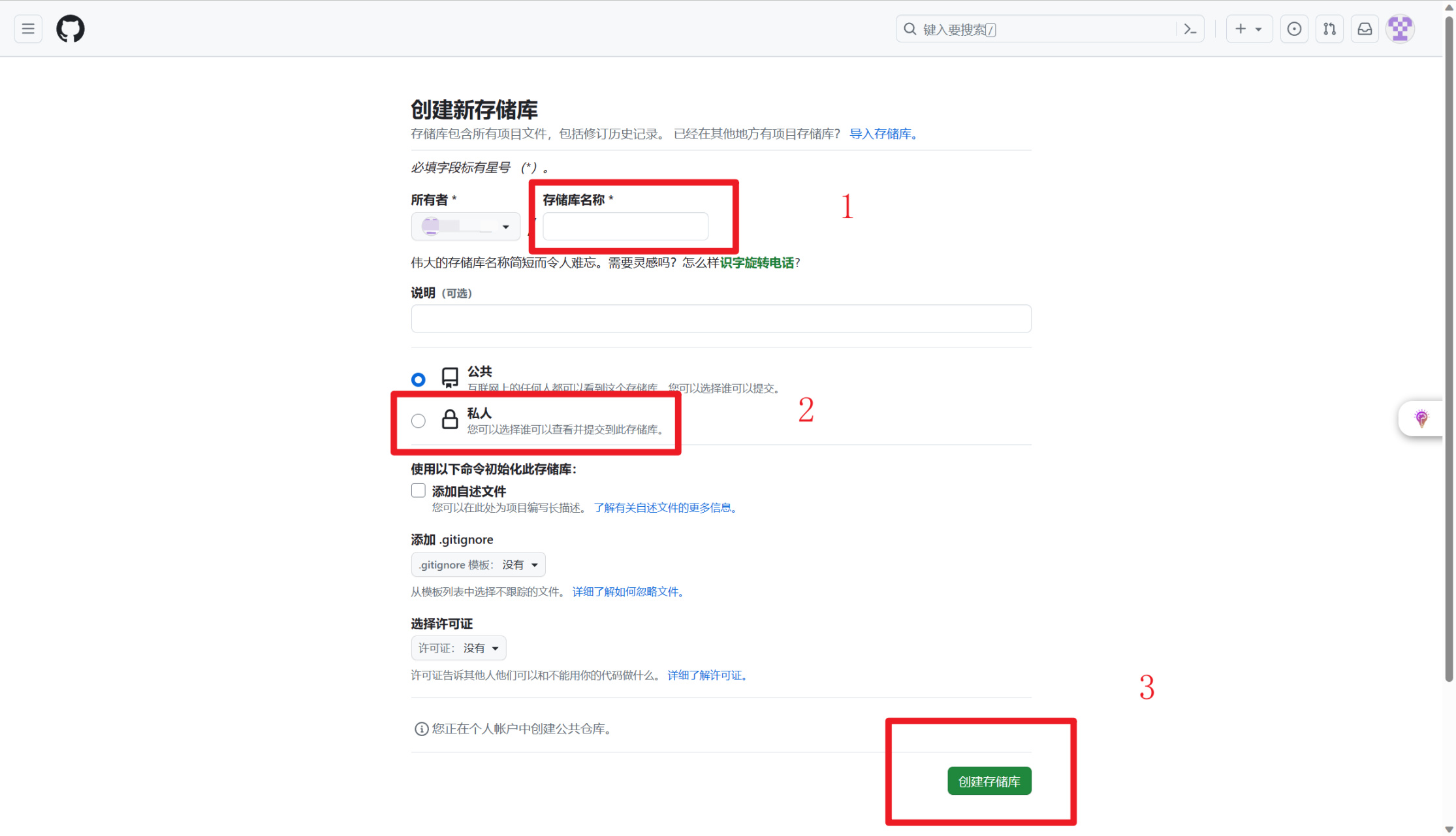Select the 私人 private radio option
The height and width of the screenshot is (836, 1456).
click(x=419, y=421)
